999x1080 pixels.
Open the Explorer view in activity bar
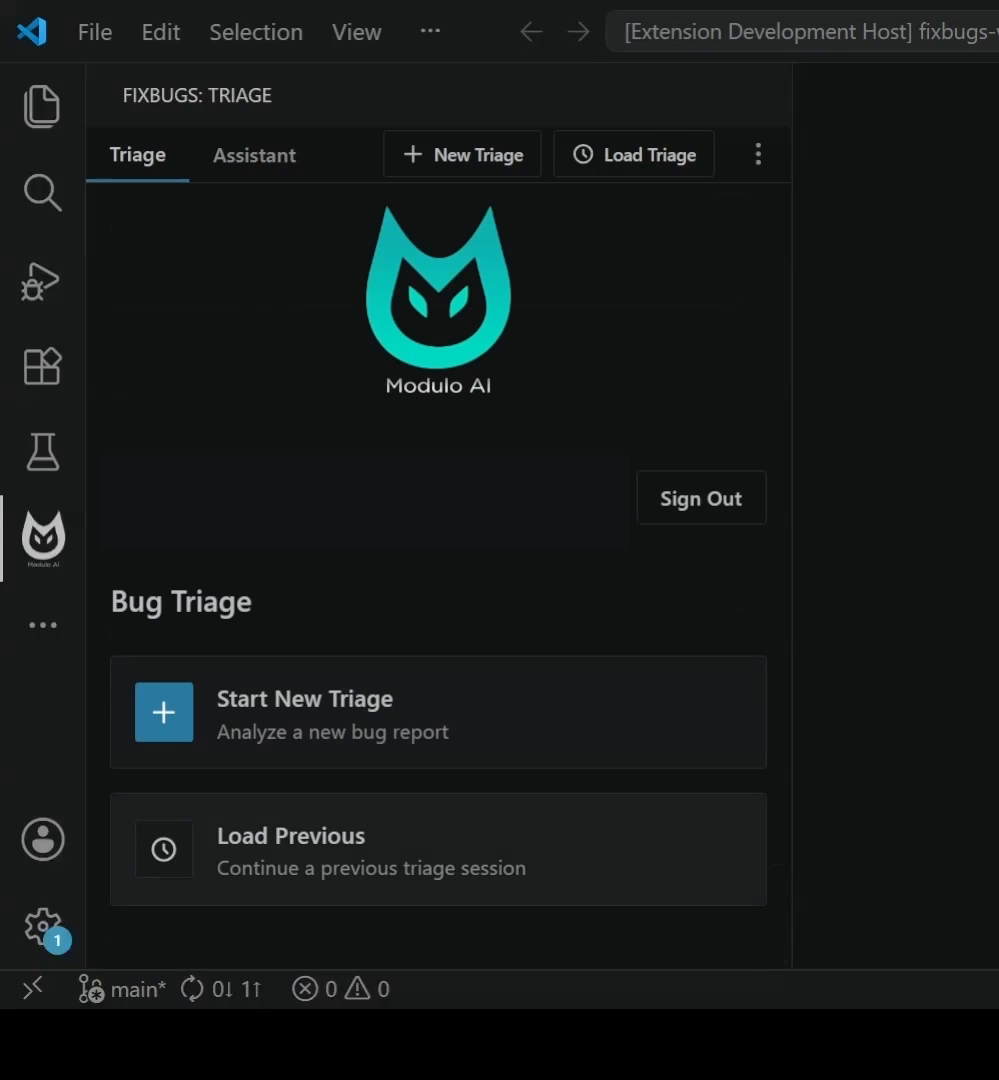point(42,107)
